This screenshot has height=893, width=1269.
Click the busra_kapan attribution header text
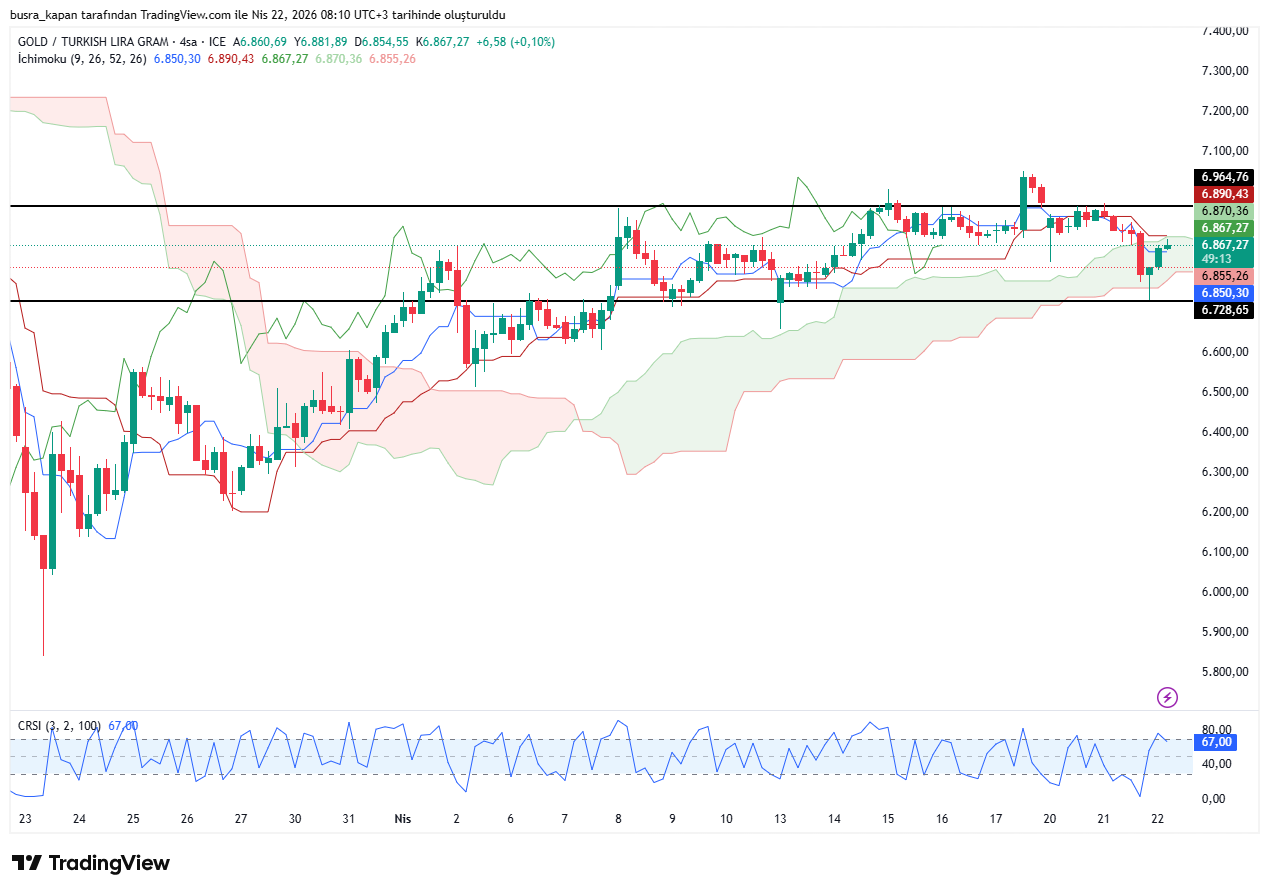pos(257,15)
